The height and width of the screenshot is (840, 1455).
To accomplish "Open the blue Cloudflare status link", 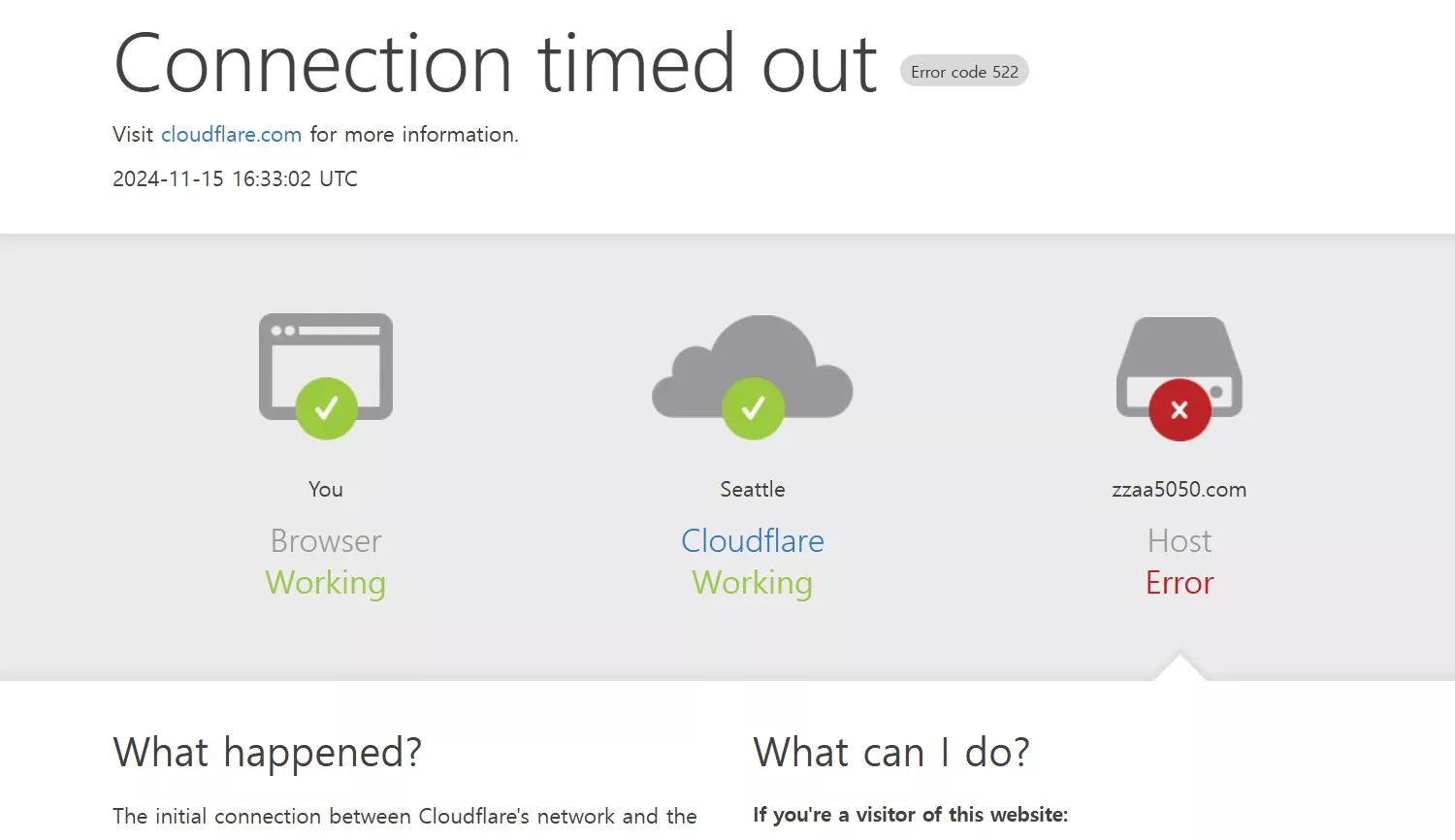I will pos(753,540).
